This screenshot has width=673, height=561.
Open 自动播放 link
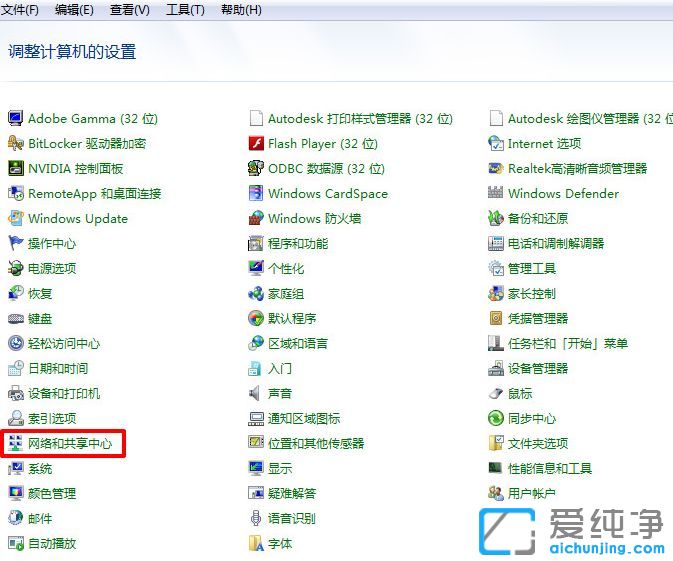(x=52, y=543)
